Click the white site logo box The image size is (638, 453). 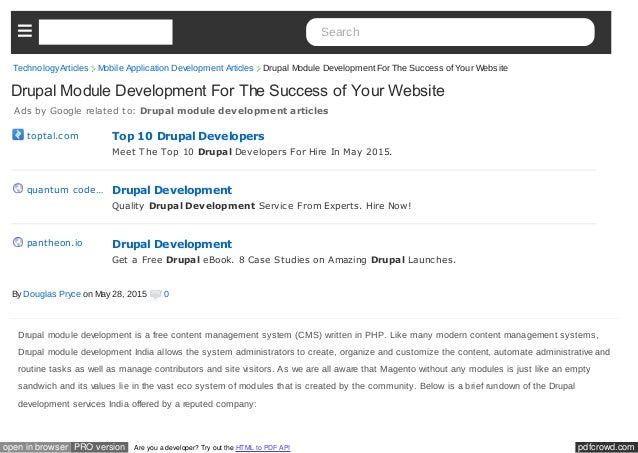(105, 32)
